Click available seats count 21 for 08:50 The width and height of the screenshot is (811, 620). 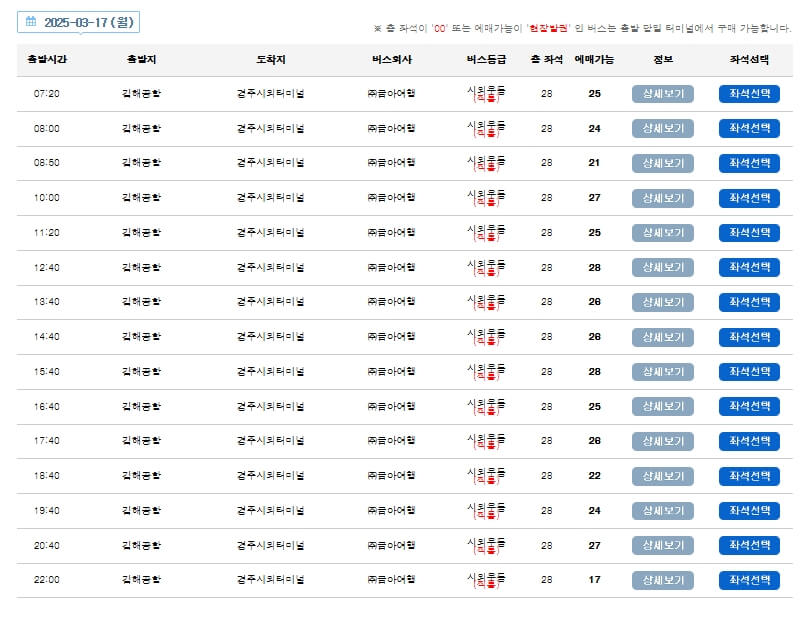tap(594, 163)
